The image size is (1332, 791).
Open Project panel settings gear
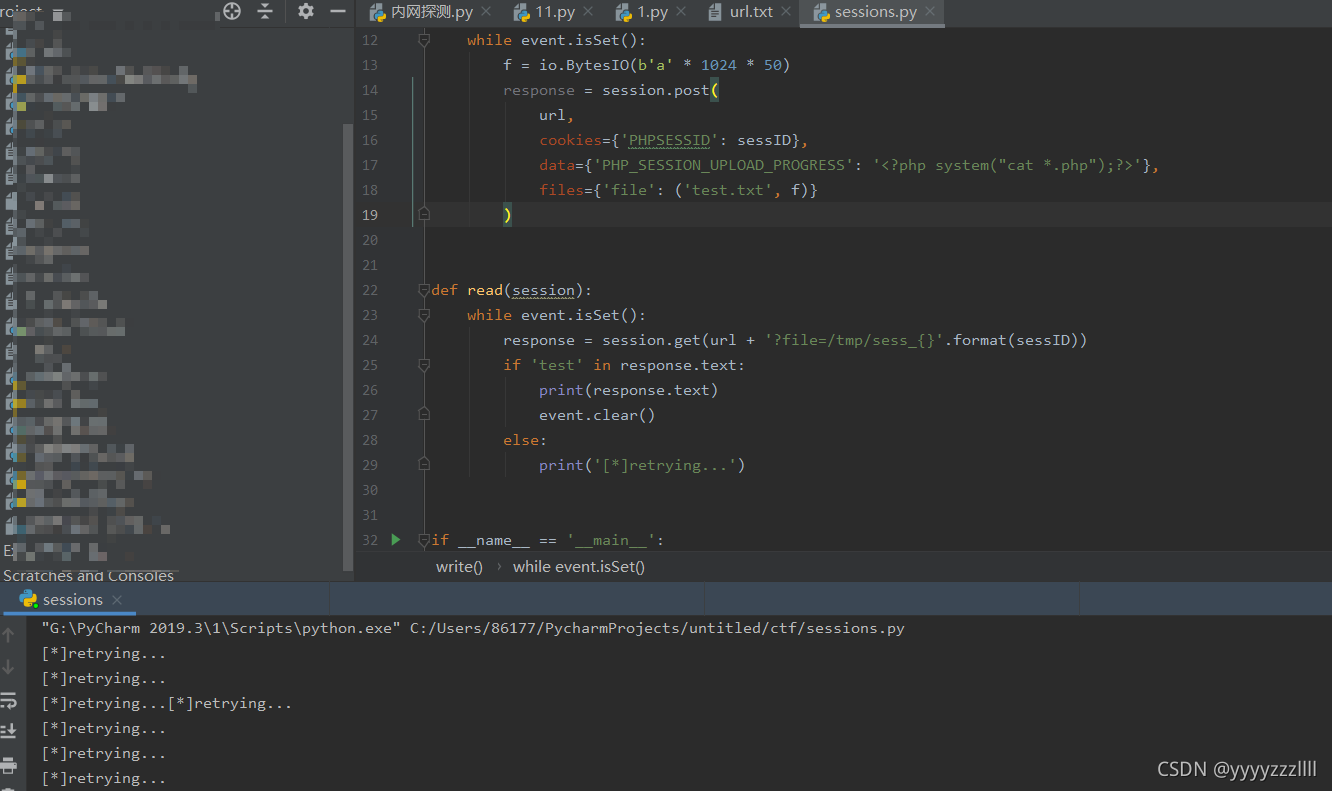pos(306,11)
